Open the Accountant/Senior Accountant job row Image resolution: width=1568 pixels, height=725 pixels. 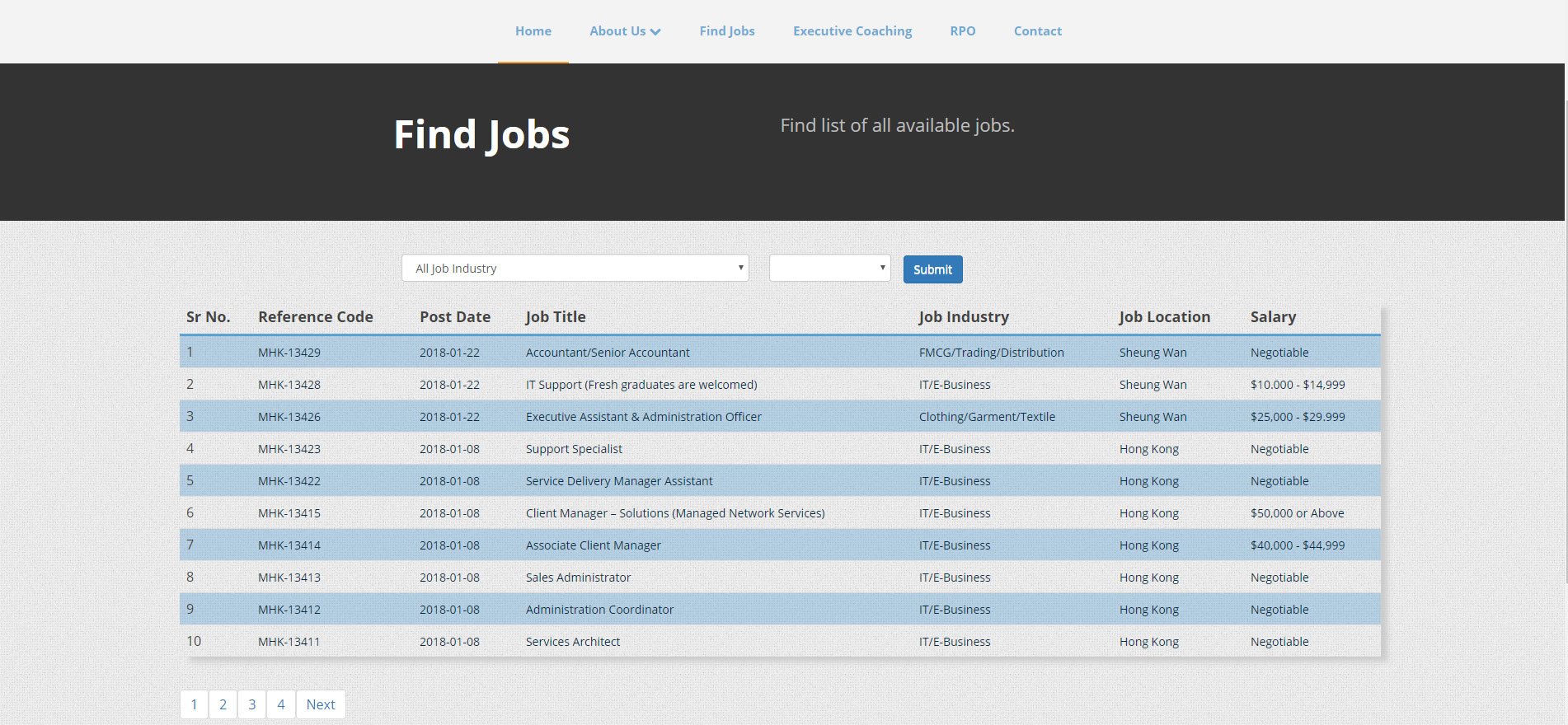coord(780,352)
